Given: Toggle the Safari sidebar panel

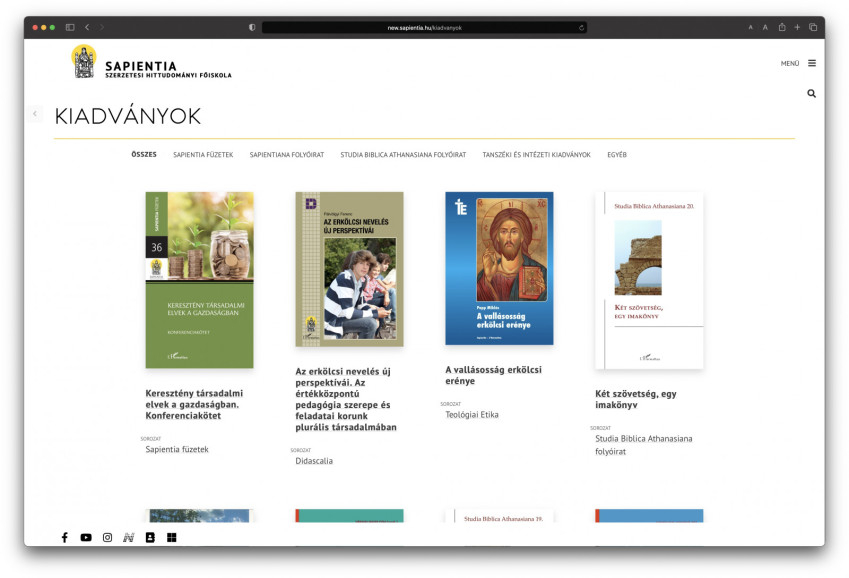Looking at the screenshot, I should [70, 27].
